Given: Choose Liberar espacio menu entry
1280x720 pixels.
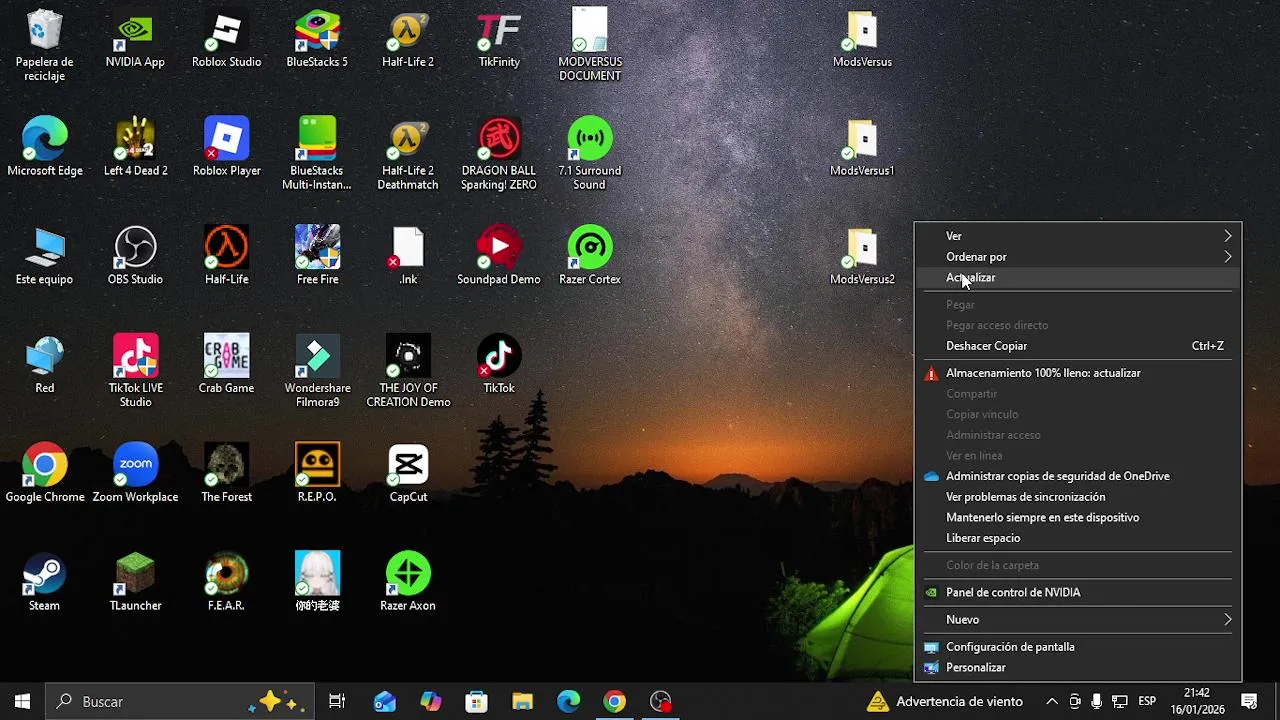Looking at the screenshot, I should [1078, 538].
